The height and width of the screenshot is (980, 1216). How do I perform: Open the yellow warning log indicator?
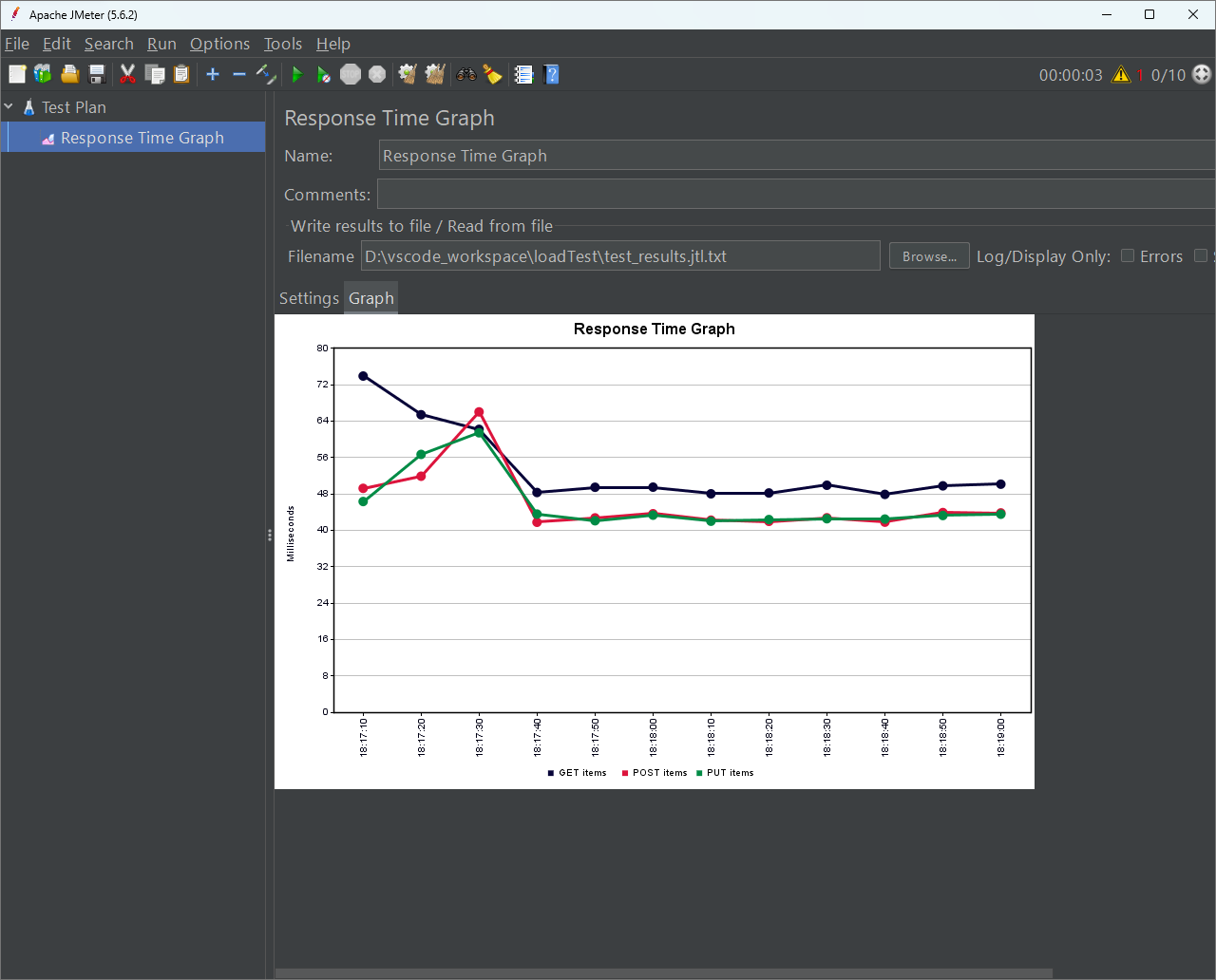[1121, 75]
